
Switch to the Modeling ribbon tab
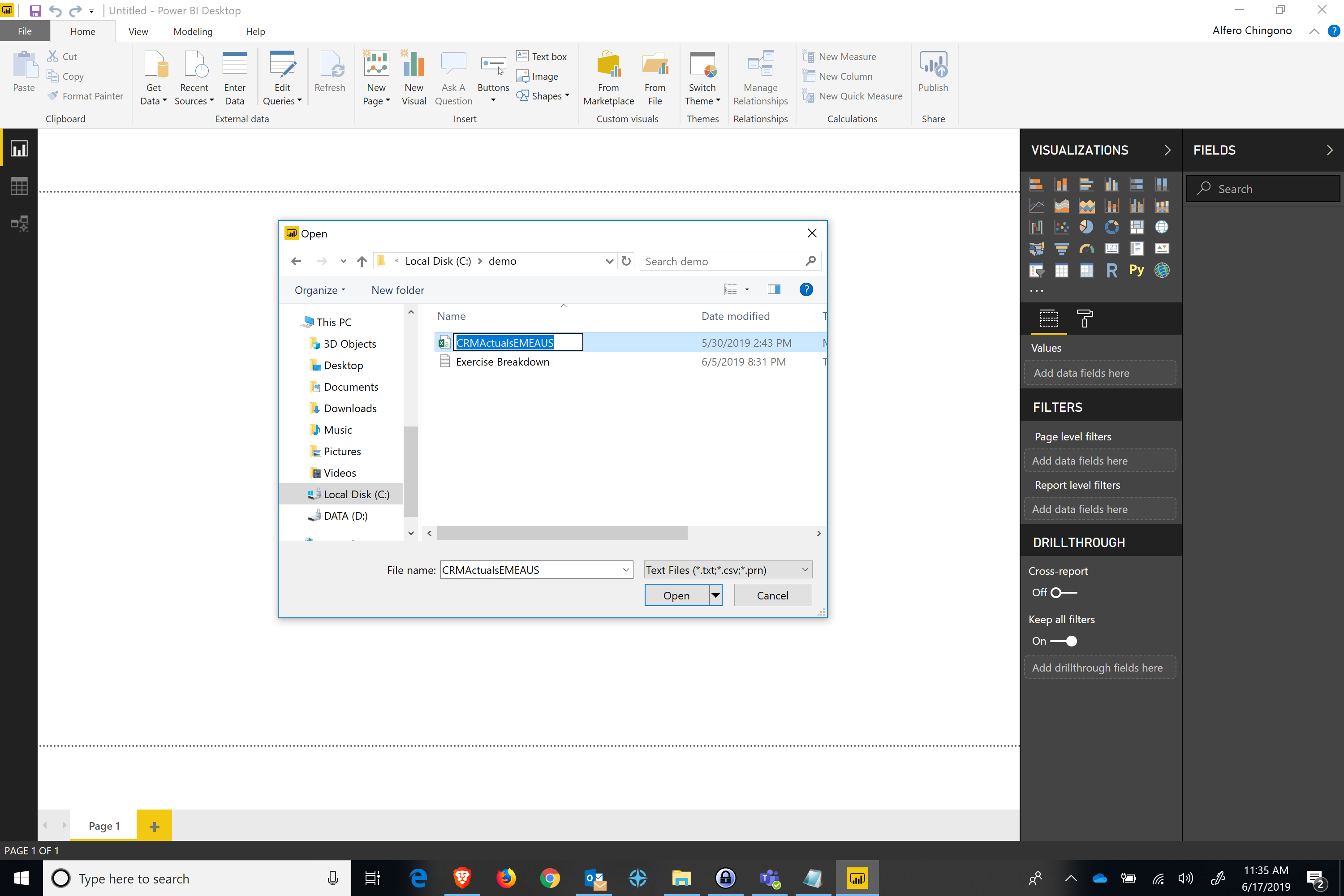pos(193,31)
